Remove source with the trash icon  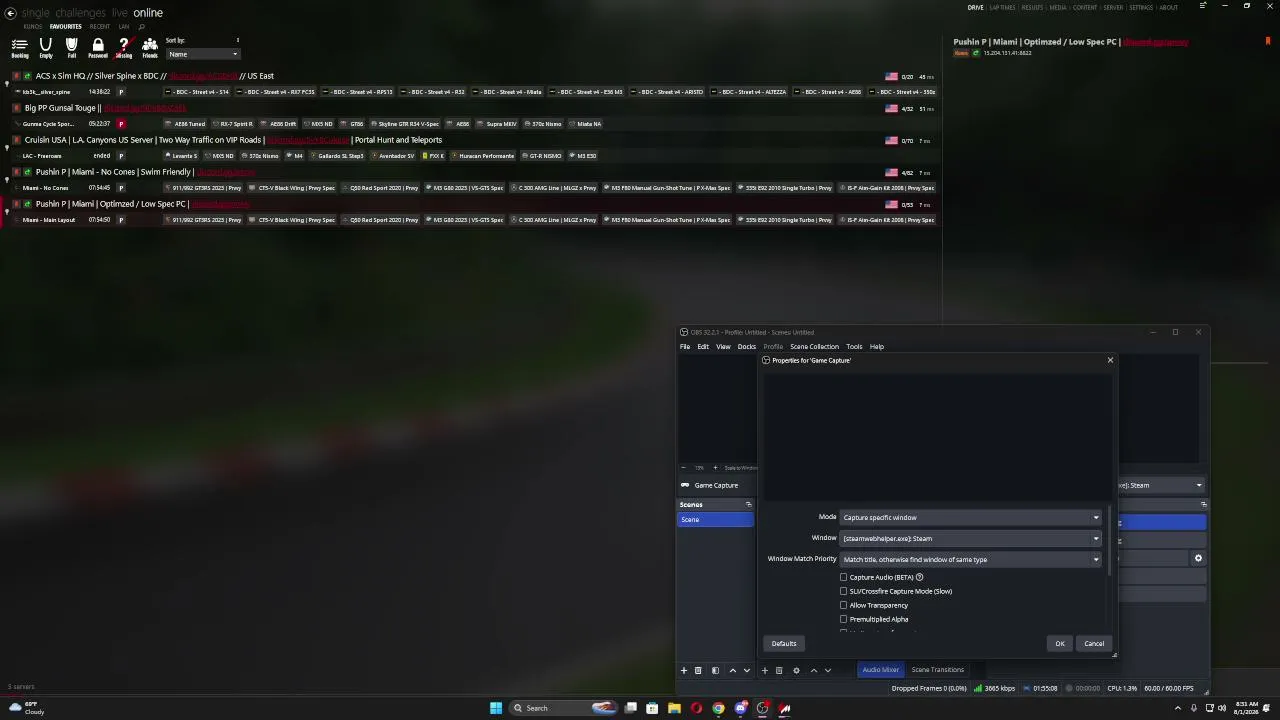(779, 670)
